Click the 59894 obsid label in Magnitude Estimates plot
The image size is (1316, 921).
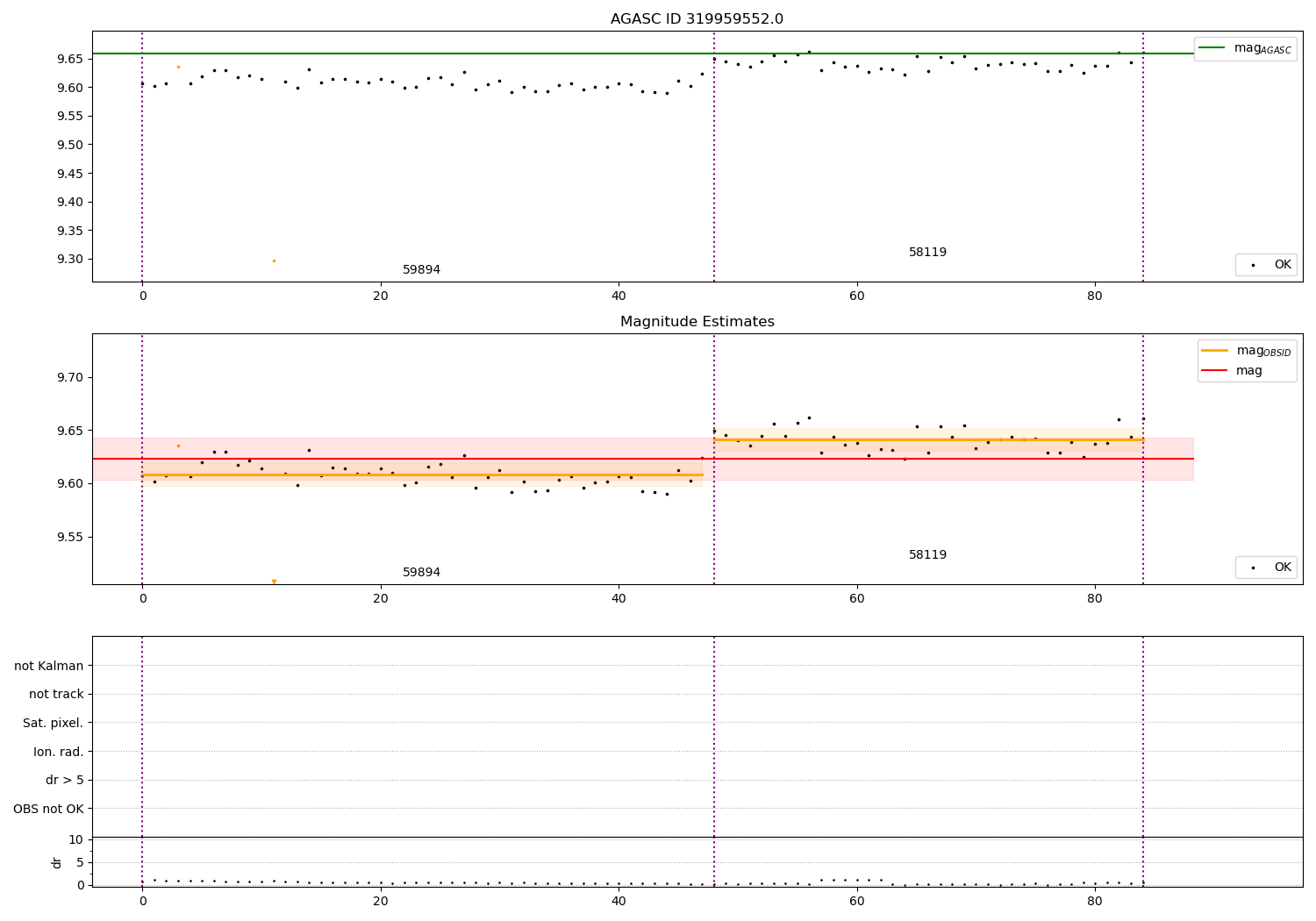(x=421, y=573)
